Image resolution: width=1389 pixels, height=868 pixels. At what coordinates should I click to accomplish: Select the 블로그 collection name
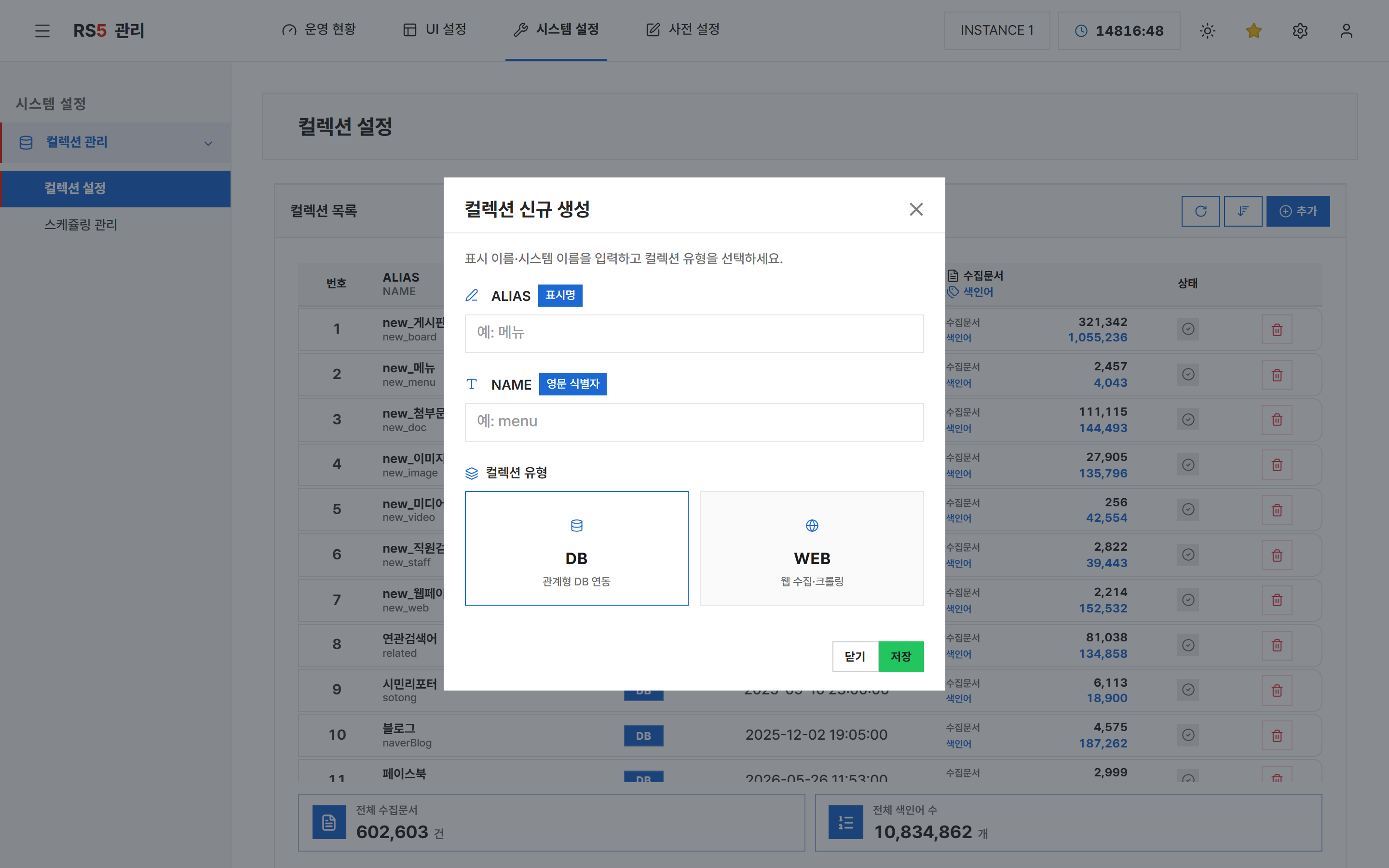point(399,728)
